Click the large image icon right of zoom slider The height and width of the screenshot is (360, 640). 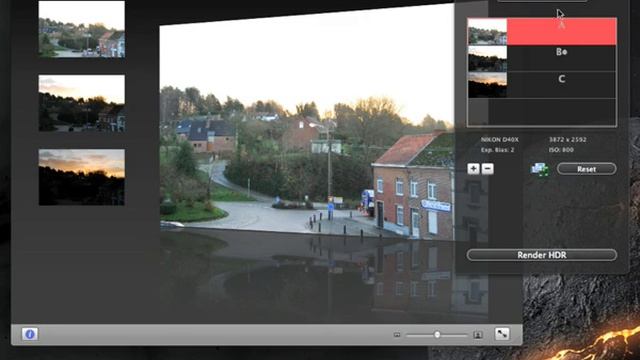478,335
